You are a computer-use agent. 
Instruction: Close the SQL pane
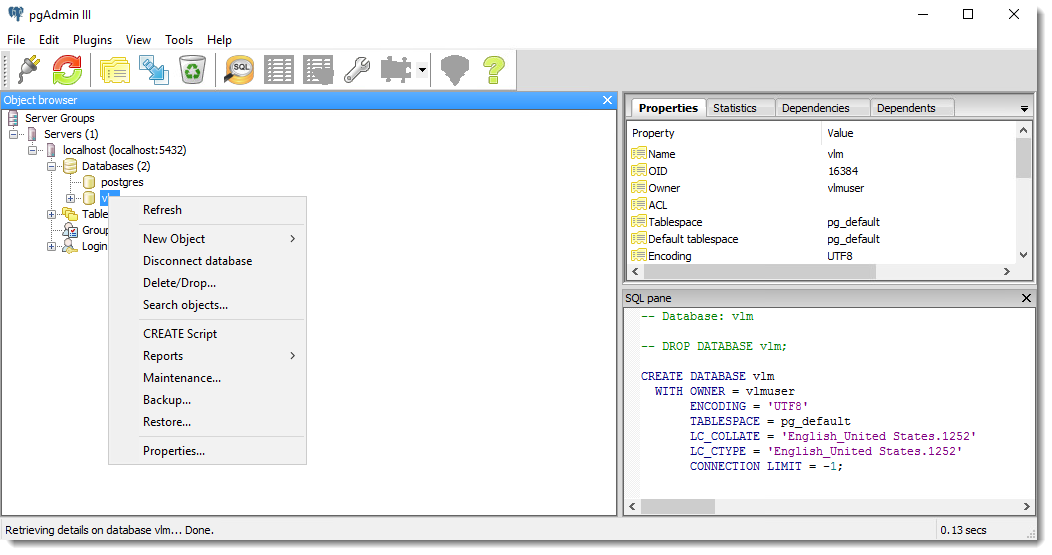click(x=1026, y=298)
